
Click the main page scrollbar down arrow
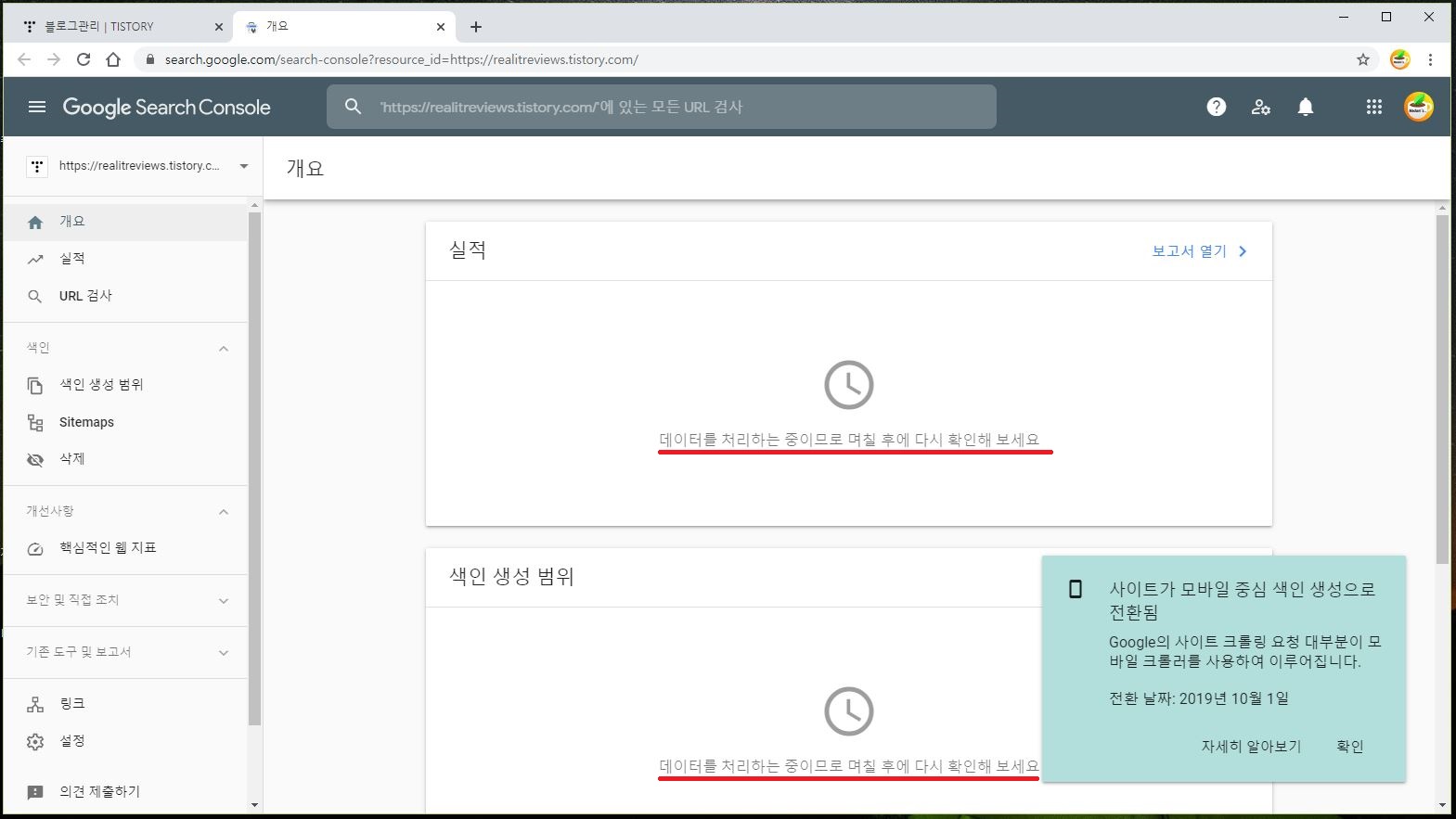tap(1442, 805)
